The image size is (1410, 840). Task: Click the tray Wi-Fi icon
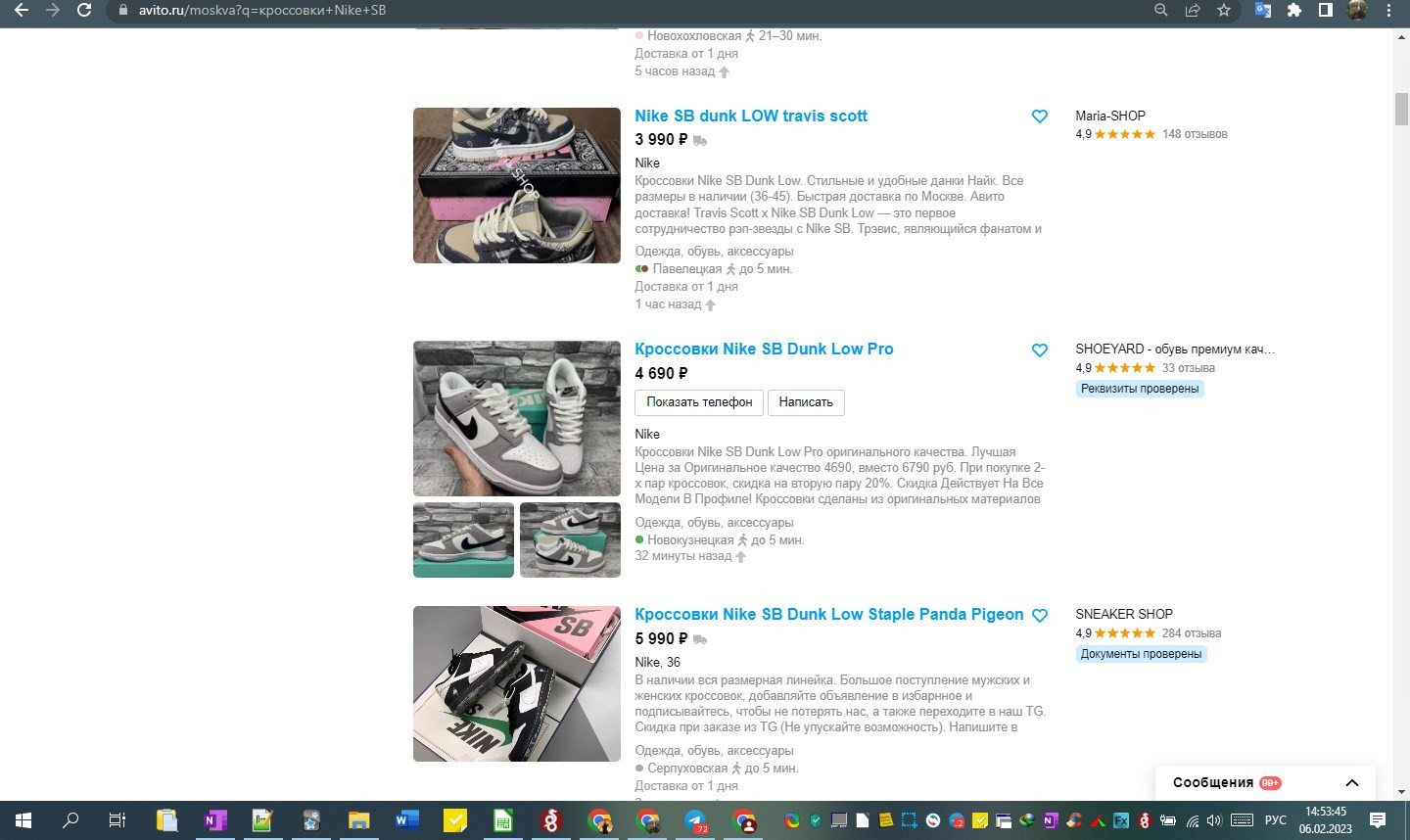coord(1192,820)
